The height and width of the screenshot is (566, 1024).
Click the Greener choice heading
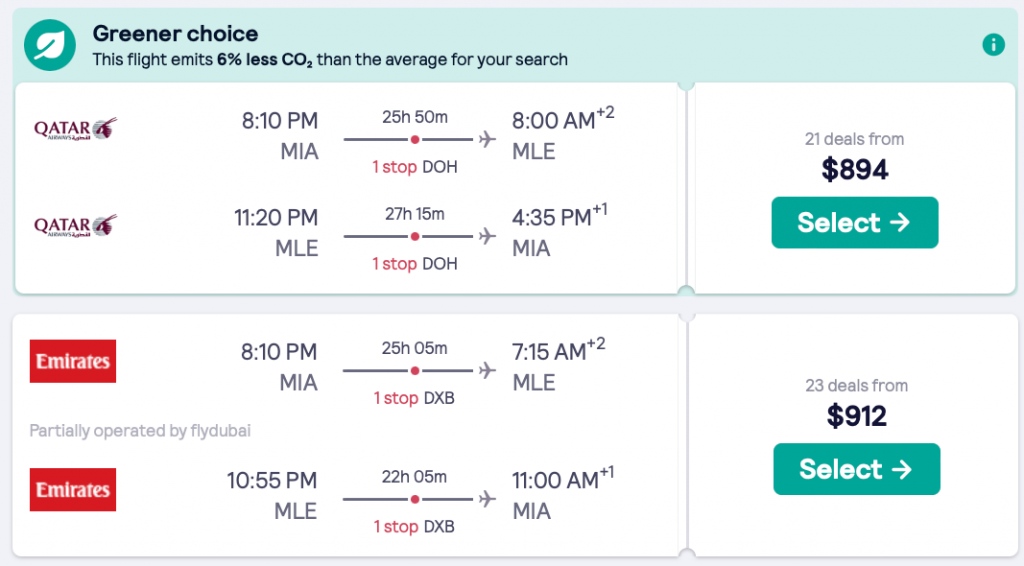coord(175,34)
